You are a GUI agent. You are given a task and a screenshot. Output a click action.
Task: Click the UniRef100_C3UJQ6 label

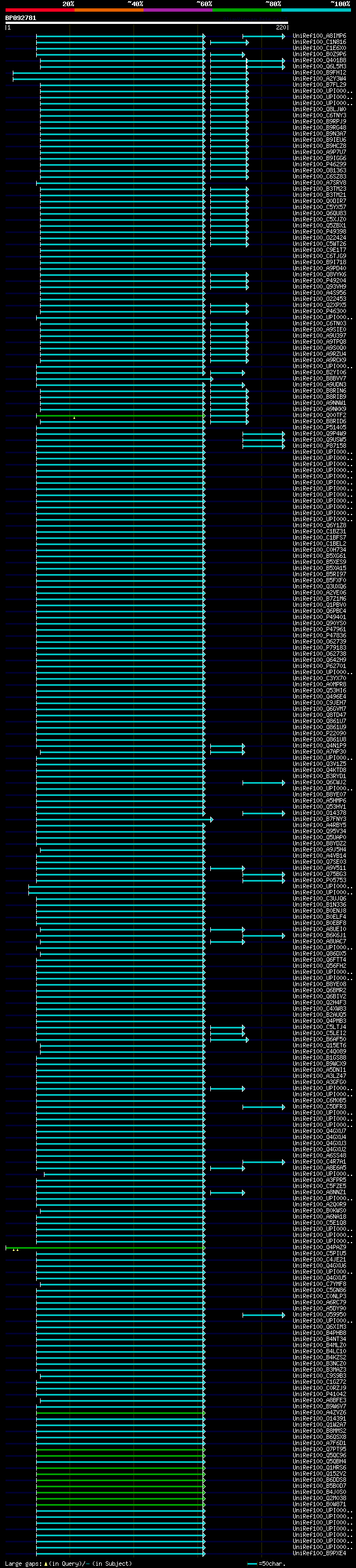coord(319,898)
